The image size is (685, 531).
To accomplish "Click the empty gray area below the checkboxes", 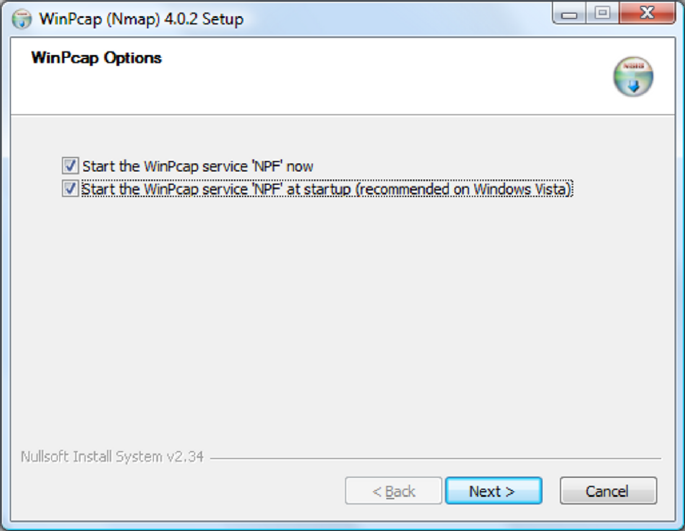I will coord(340,320).
